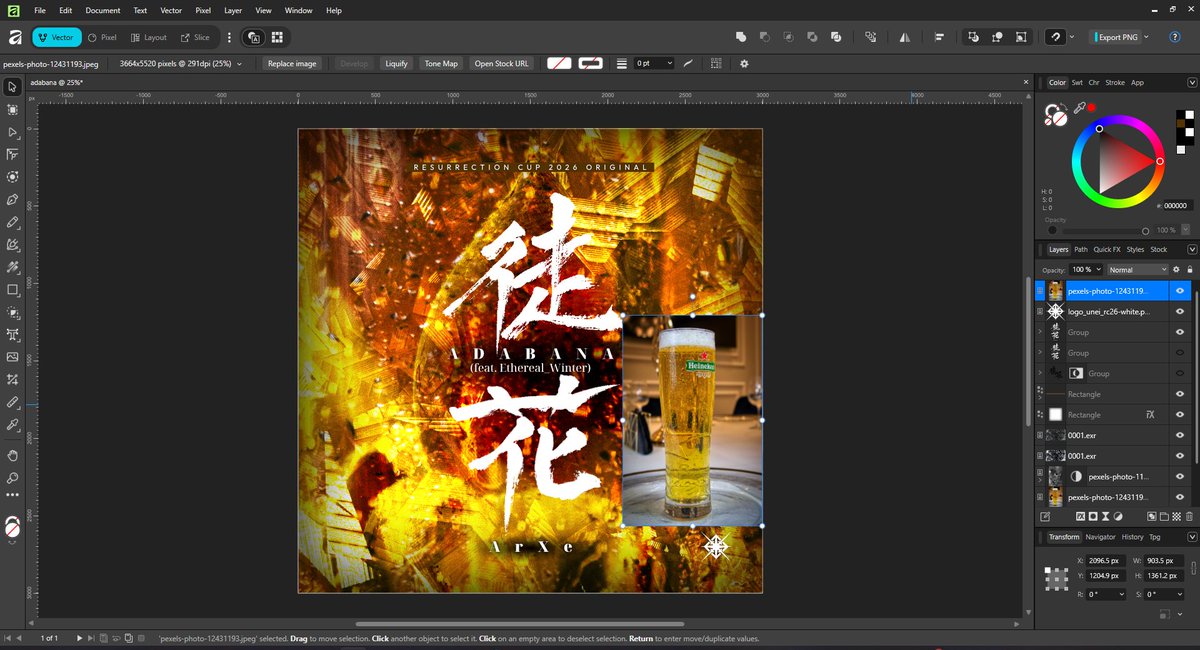
Task: Click the context toolbar fill color swatch
Action: click(x=559, y=63)
